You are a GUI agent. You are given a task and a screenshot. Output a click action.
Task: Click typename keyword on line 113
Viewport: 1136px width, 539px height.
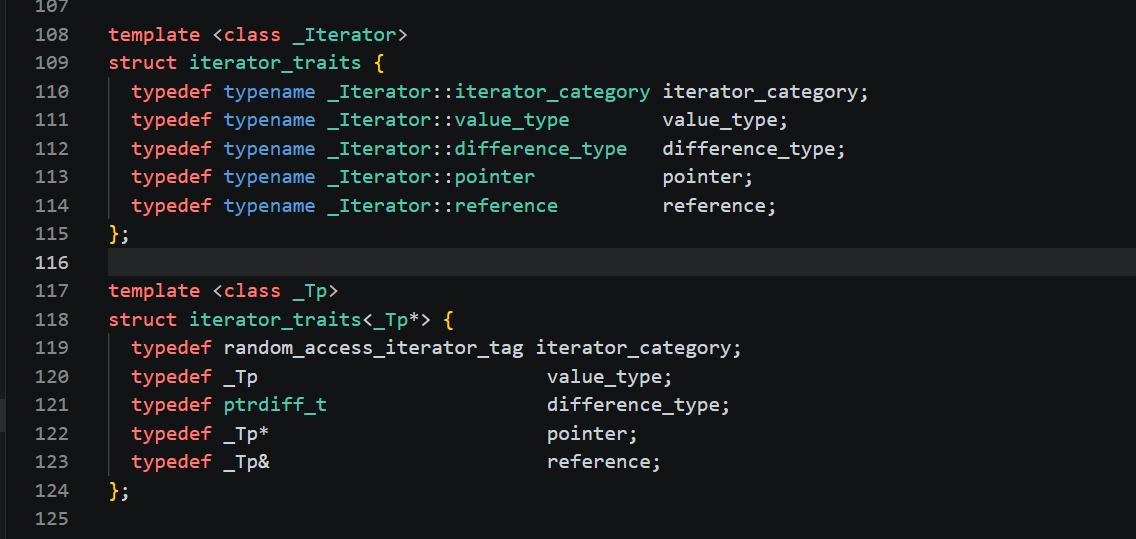(270, 177)
